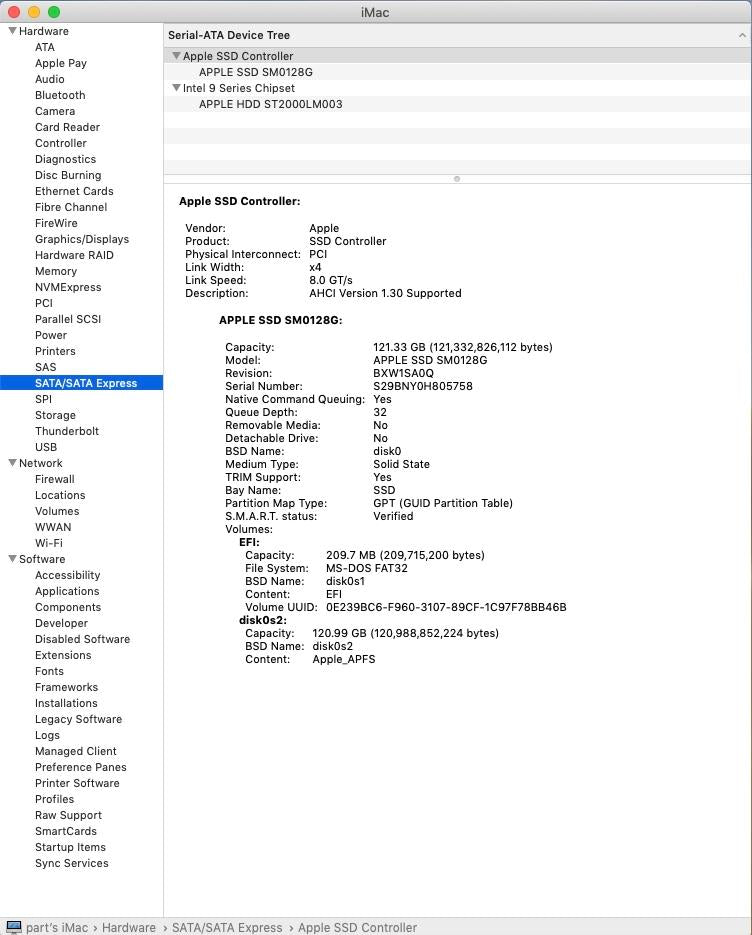Show Ethernet Cards info
Viewport: 752px width, 935px height.
click(x=74, y=191)
